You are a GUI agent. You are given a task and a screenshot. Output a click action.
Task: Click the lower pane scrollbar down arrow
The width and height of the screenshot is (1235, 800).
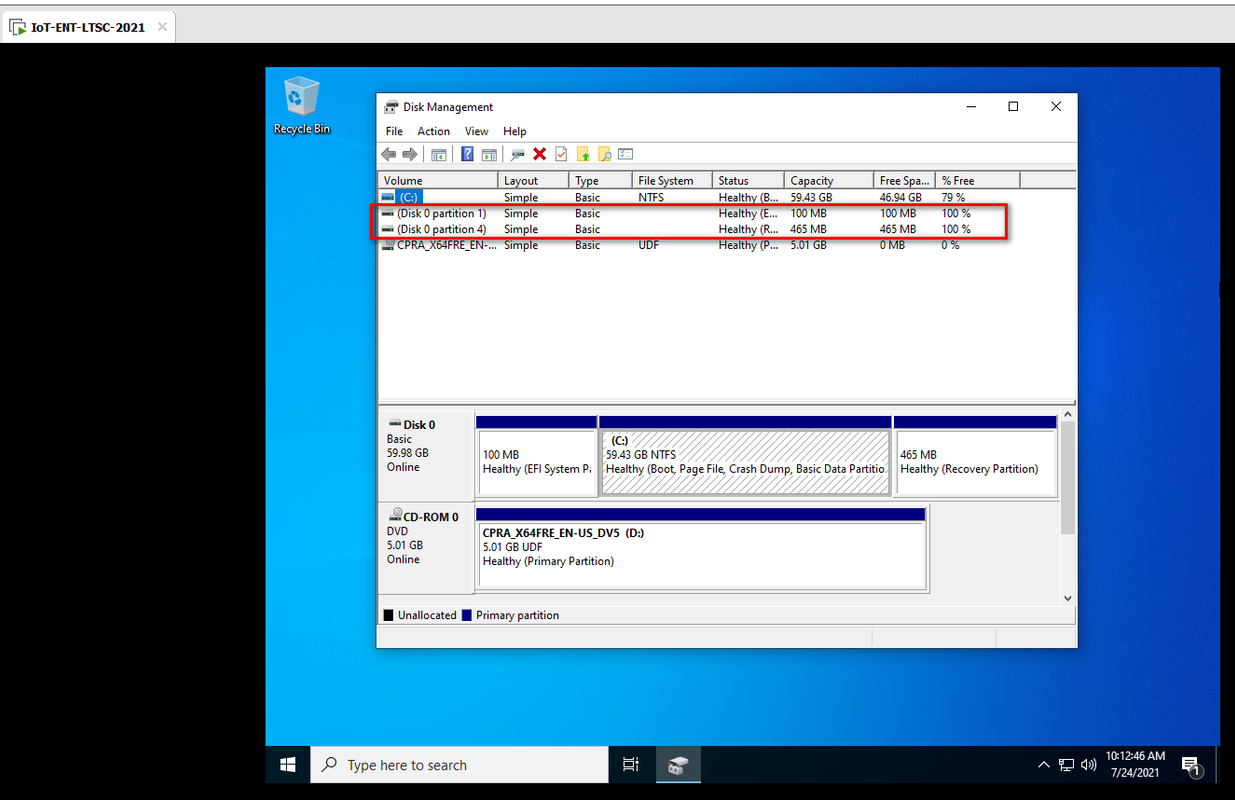[x=1068, y=598]
